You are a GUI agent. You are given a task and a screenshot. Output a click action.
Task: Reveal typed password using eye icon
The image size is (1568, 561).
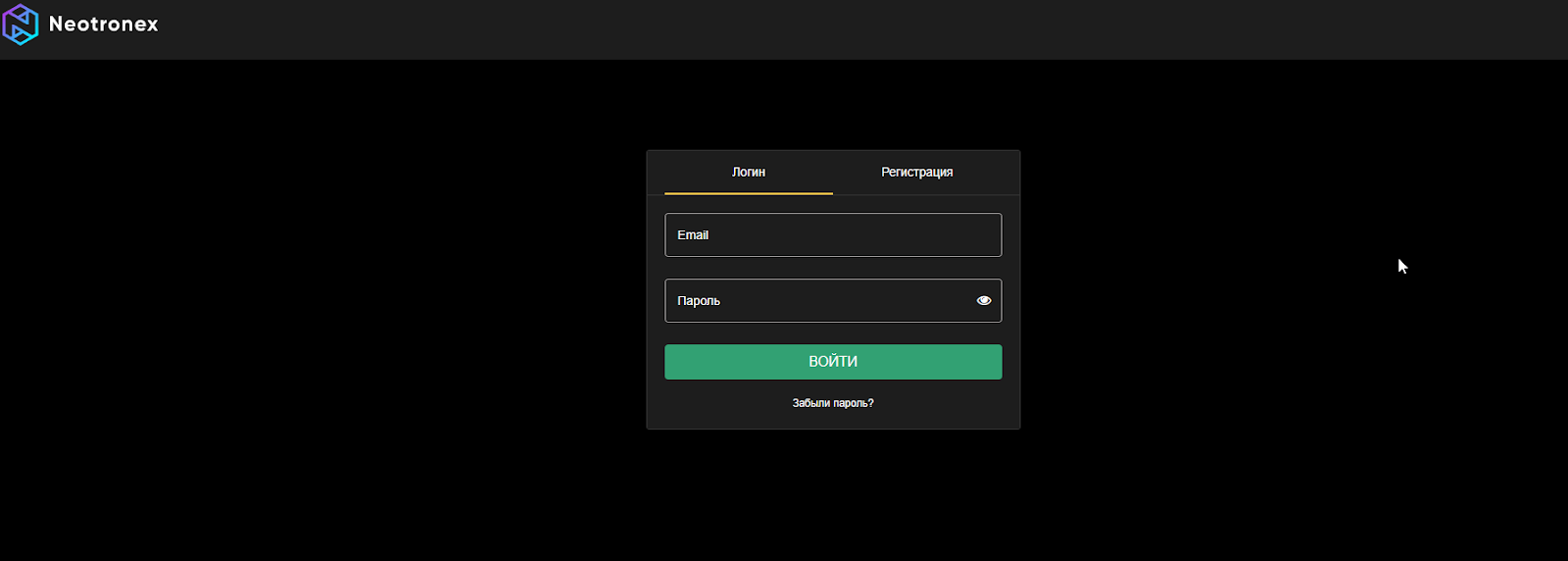coord(984,301)
